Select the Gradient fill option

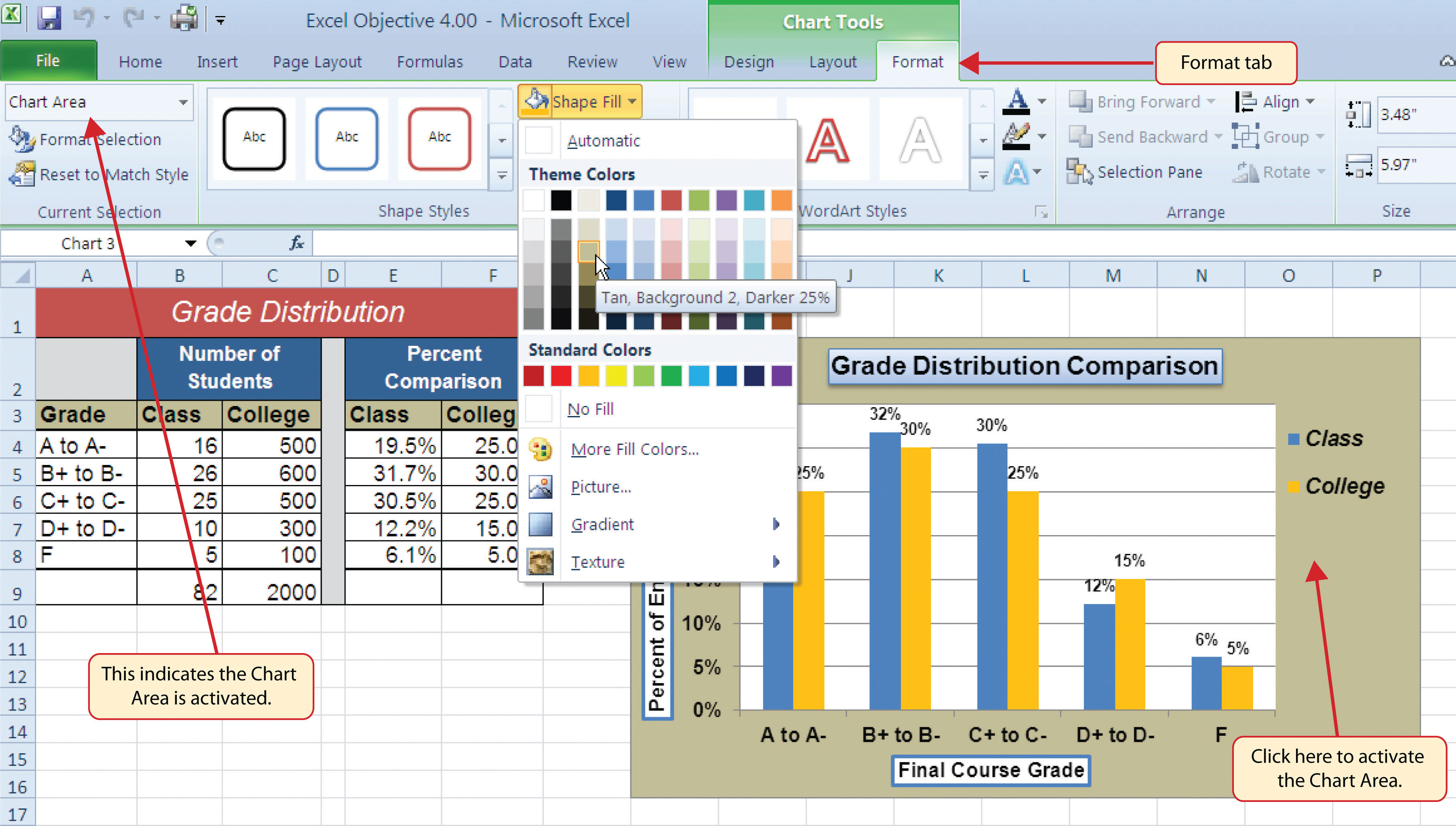coord(602,524)
